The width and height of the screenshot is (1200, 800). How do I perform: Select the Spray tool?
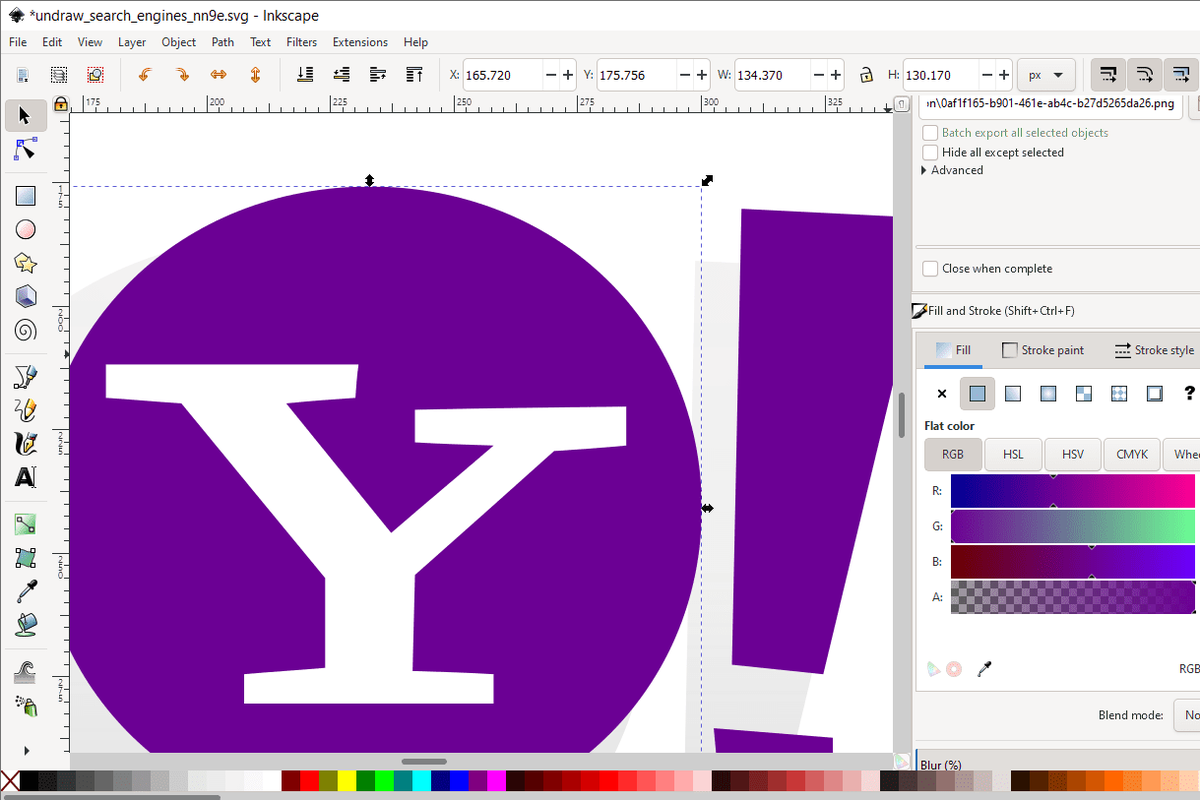click(x=26, y=705)
